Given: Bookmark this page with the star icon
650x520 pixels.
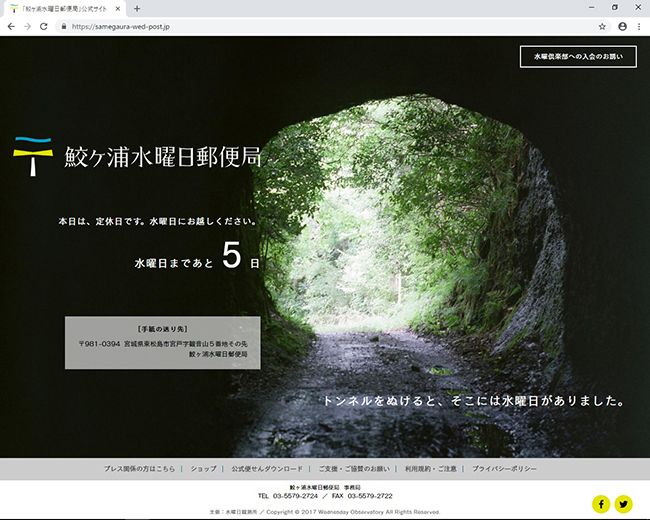Looking at the screenshot, I should pos(602,26).
